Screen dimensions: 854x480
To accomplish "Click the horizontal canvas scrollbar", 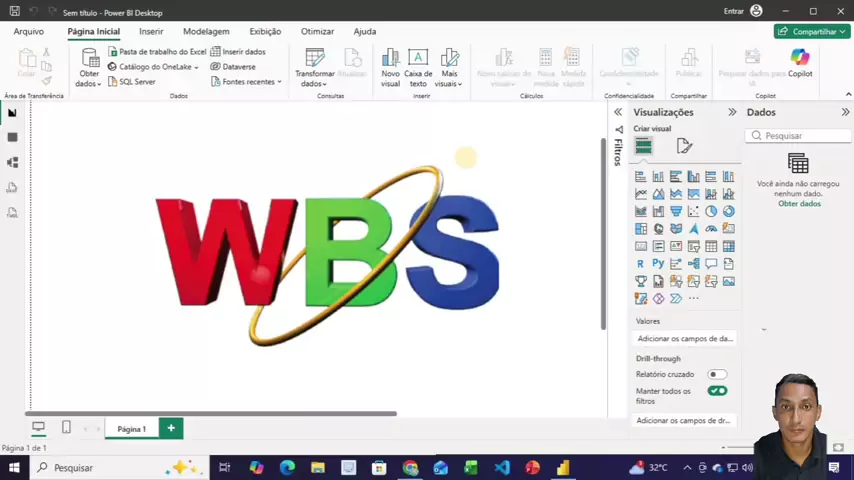I will [211, 414].
